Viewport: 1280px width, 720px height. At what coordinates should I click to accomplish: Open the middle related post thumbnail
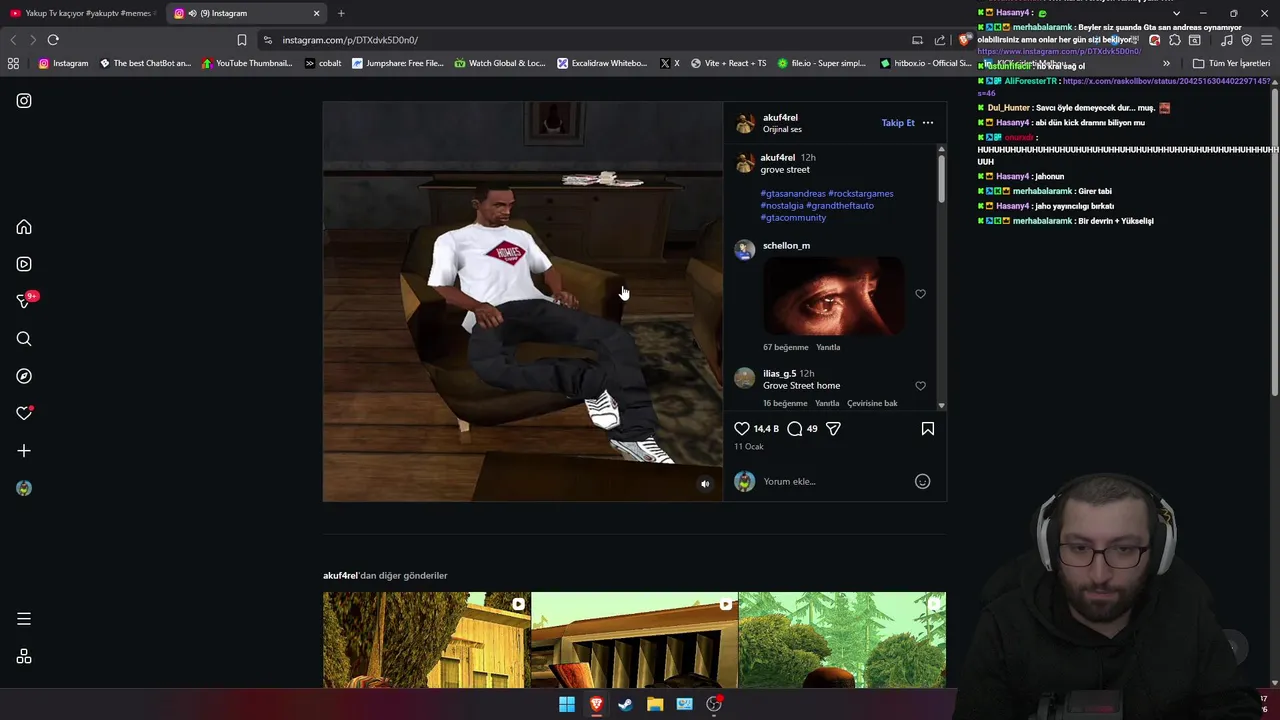pyautogui.click(x=634, y=640)
